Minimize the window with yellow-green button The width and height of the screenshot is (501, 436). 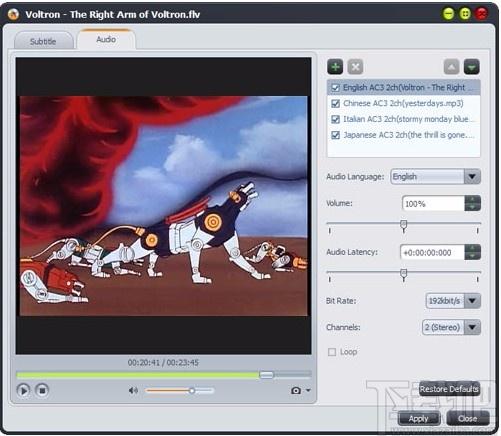pyautogui.click(x=449, y=13)
